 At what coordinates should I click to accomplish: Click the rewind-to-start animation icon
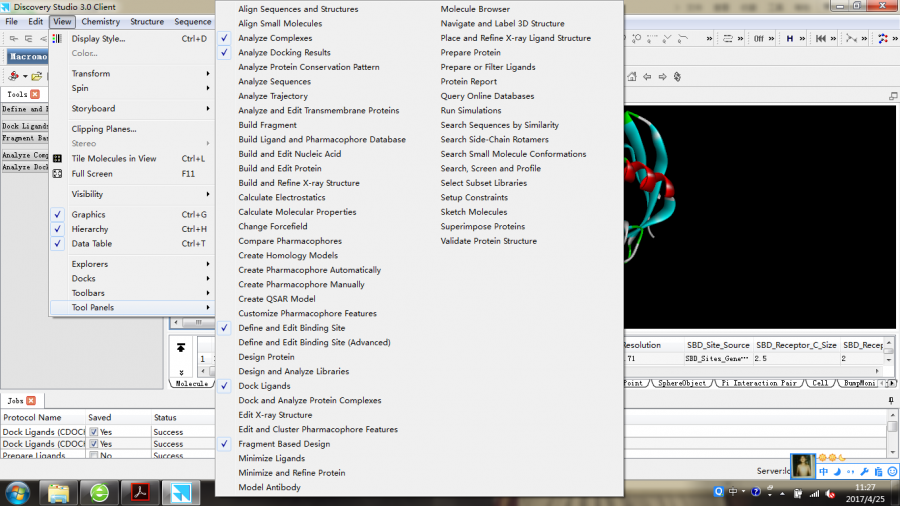(x=821, y=38)
